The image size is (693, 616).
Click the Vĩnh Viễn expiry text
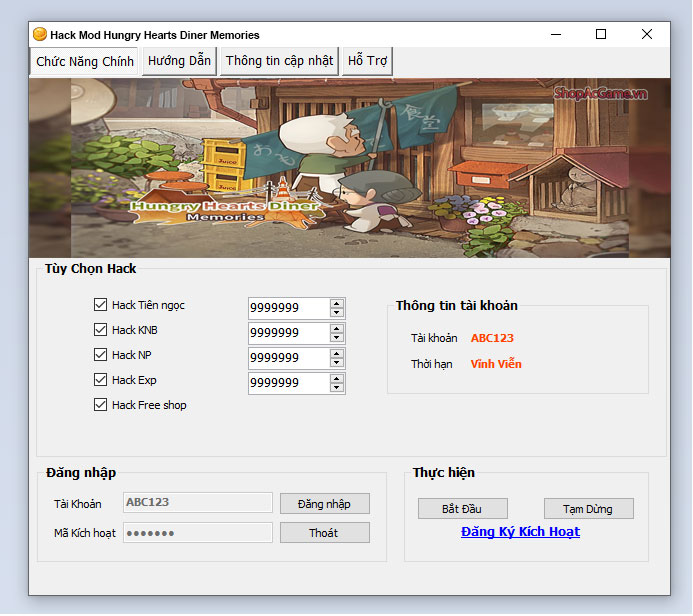(x=496, y=364)
